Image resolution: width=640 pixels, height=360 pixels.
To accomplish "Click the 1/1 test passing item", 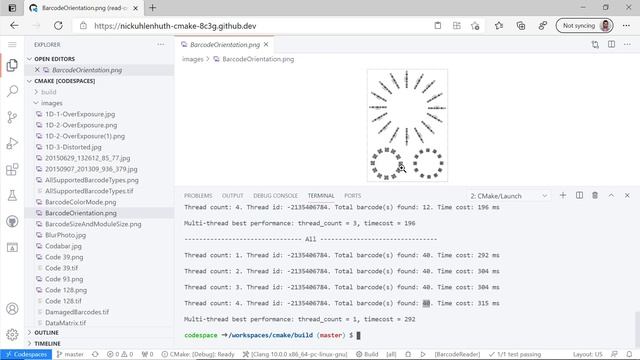I will point(515,354).
